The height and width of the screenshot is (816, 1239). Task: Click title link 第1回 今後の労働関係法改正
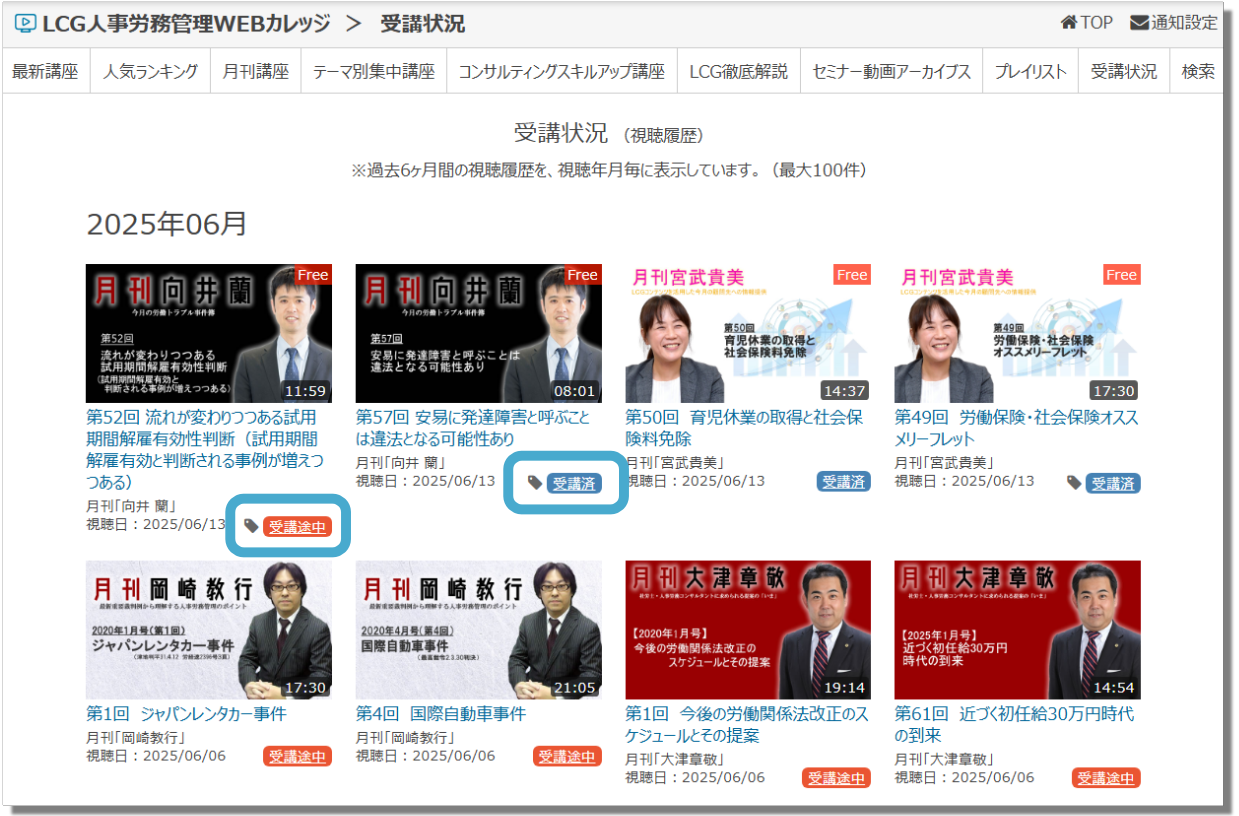click(x=747, y=725)
